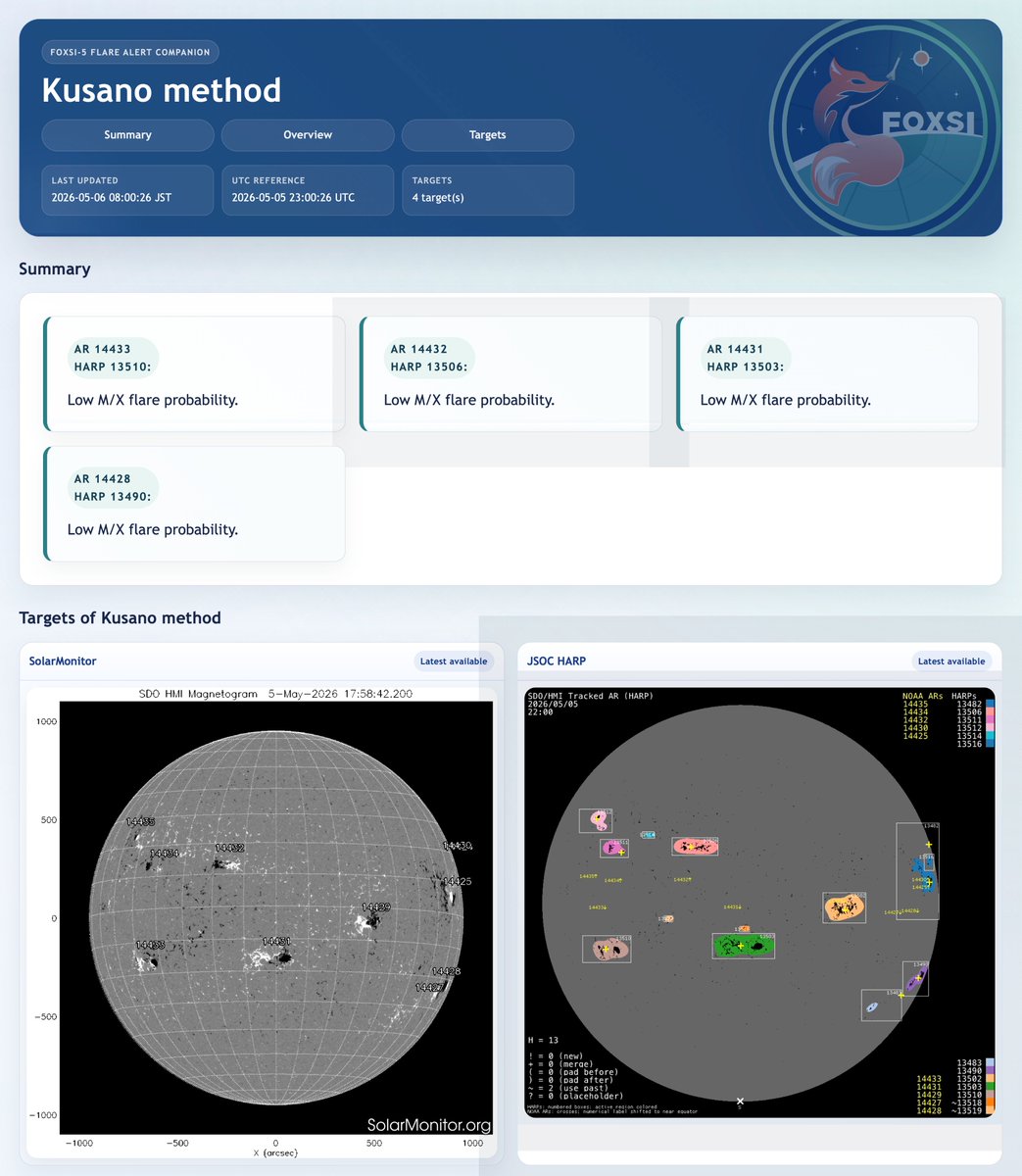This screenshot has height=1176, width=1022.
Task: Open the AR 14432 HARP 13506 summary card
Action: click(x=511, y=373)
